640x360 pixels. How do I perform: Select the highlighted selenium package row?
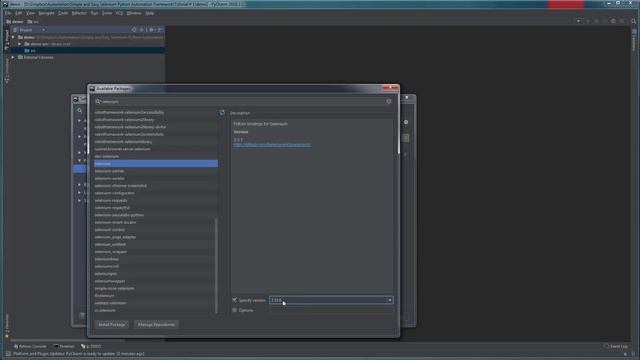(156, 164)
